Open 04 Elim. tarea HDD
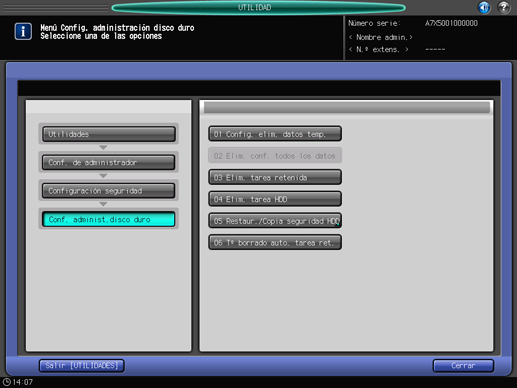517x388 pixels. 275,199
